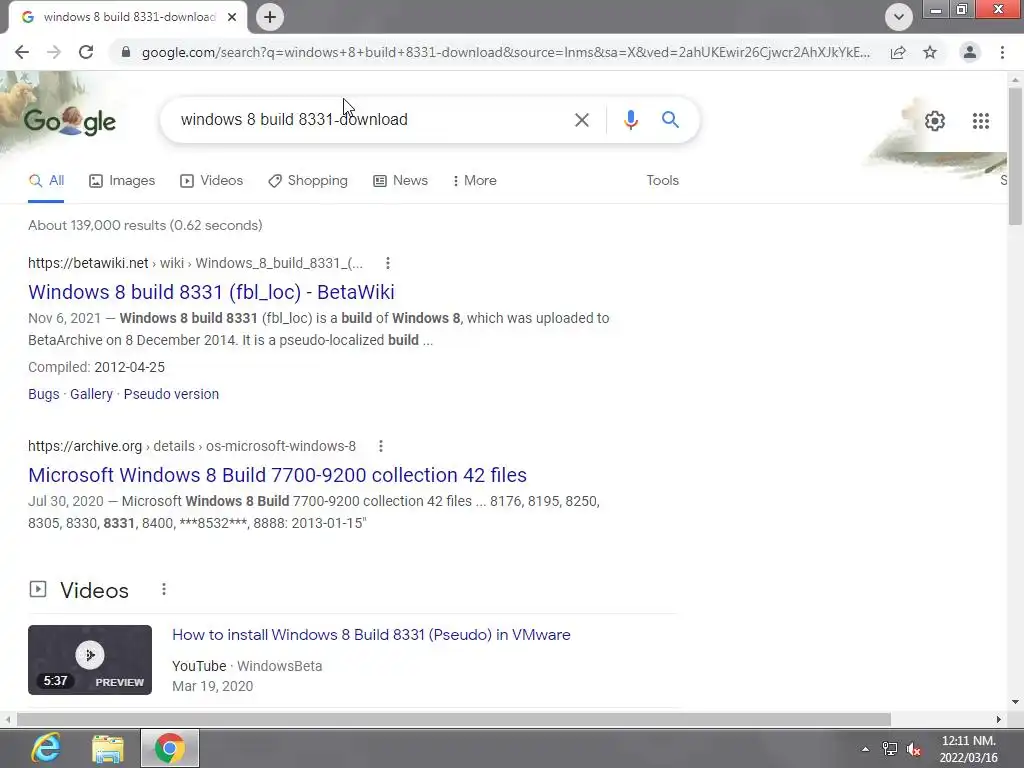Click the lock icon in the address bar
Screen dimensions: 1024x768
click(x=126, y=52)
